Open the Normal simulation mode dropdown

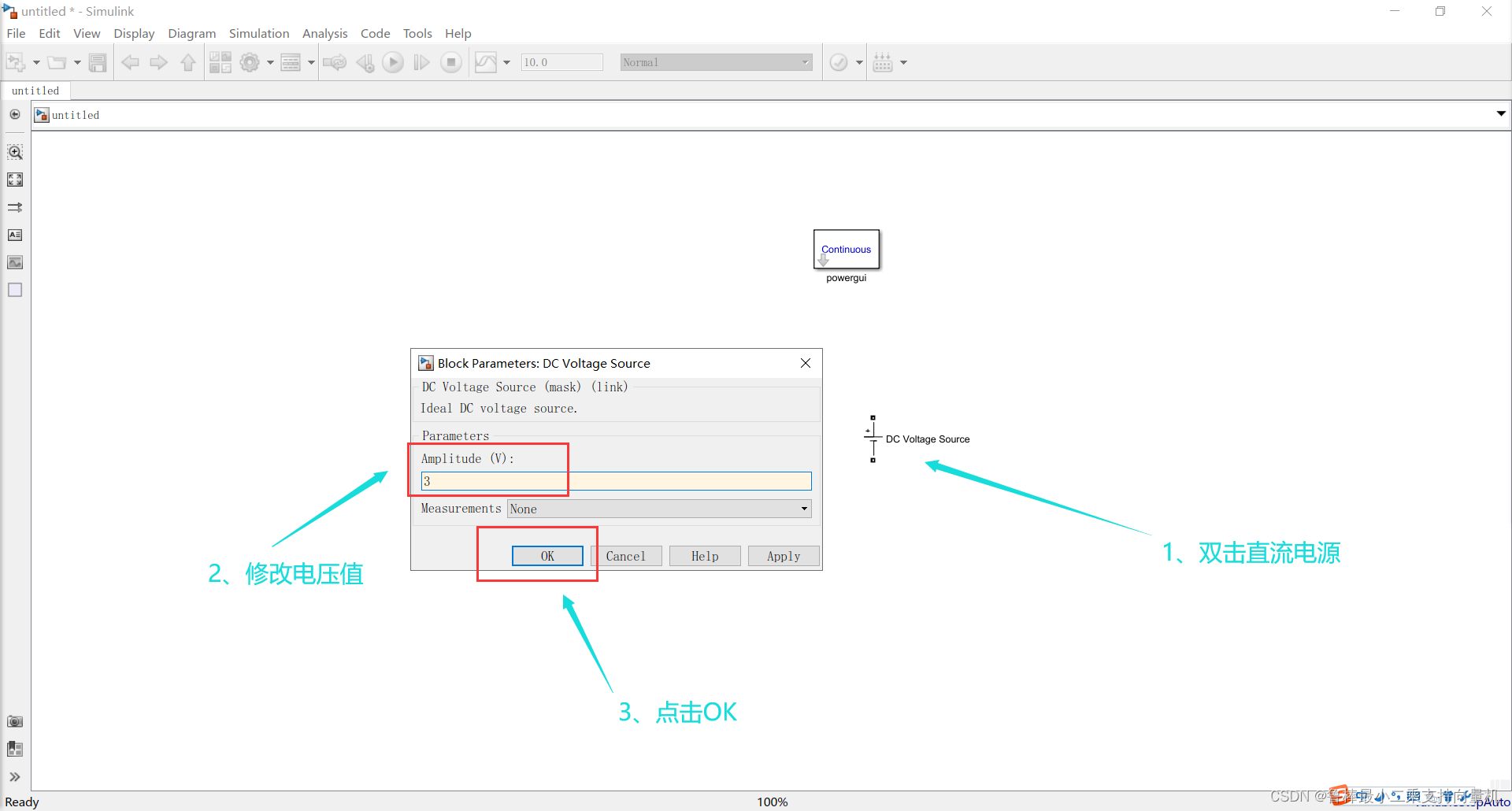coord(716,62)
